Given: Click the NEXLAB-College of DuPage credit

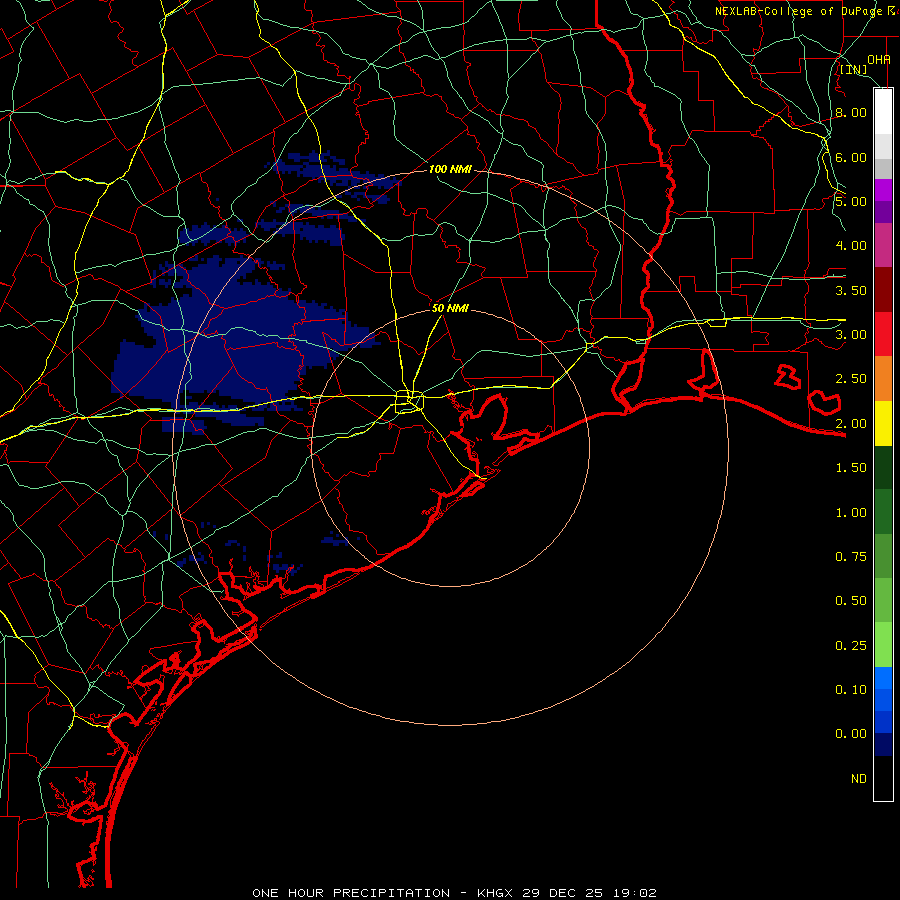Looking at the screenshot, I should (805, 11).
